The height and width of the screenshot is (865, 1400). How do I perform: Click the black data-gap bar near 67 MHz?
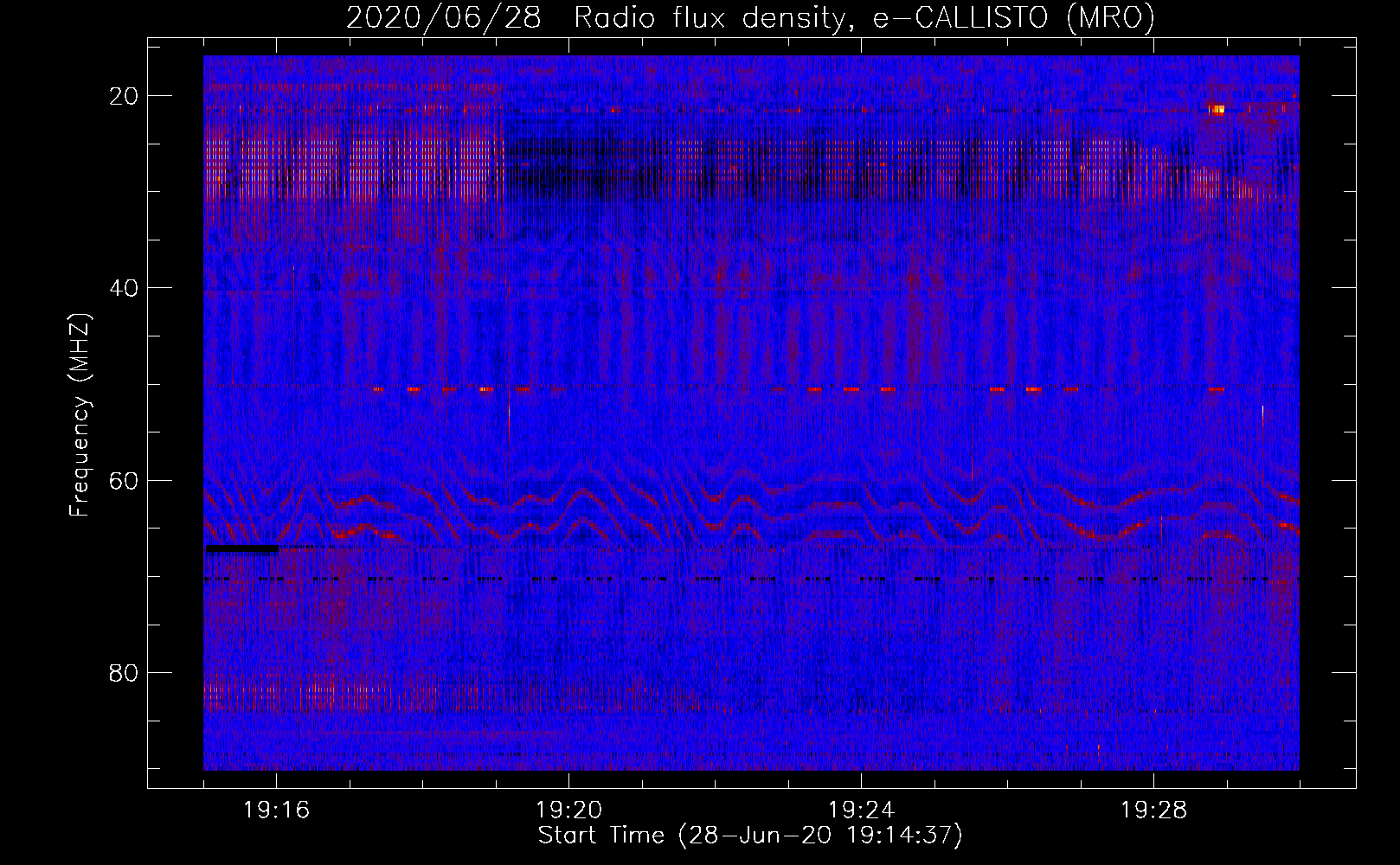click(x=242, y=548)
